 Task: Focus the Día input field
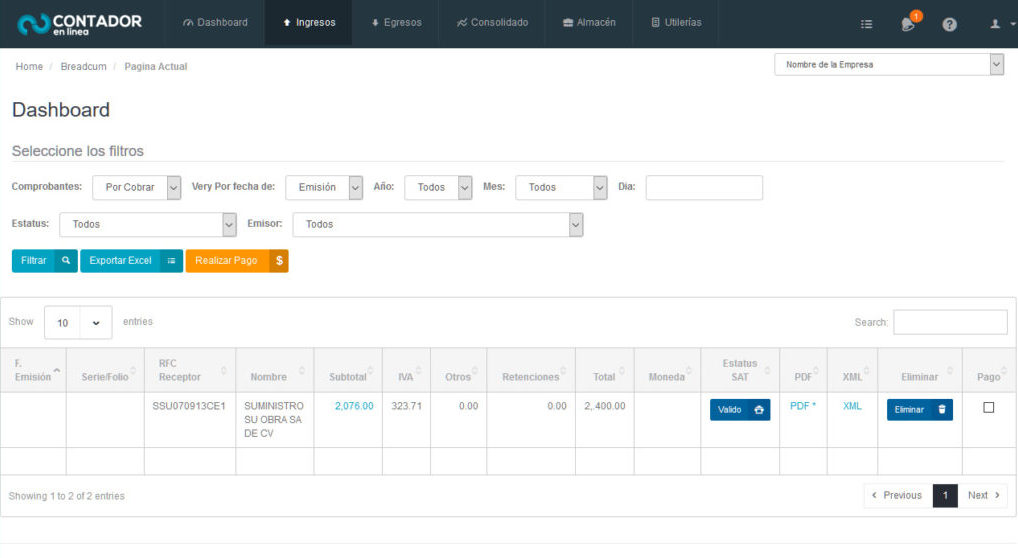point(704,187)
